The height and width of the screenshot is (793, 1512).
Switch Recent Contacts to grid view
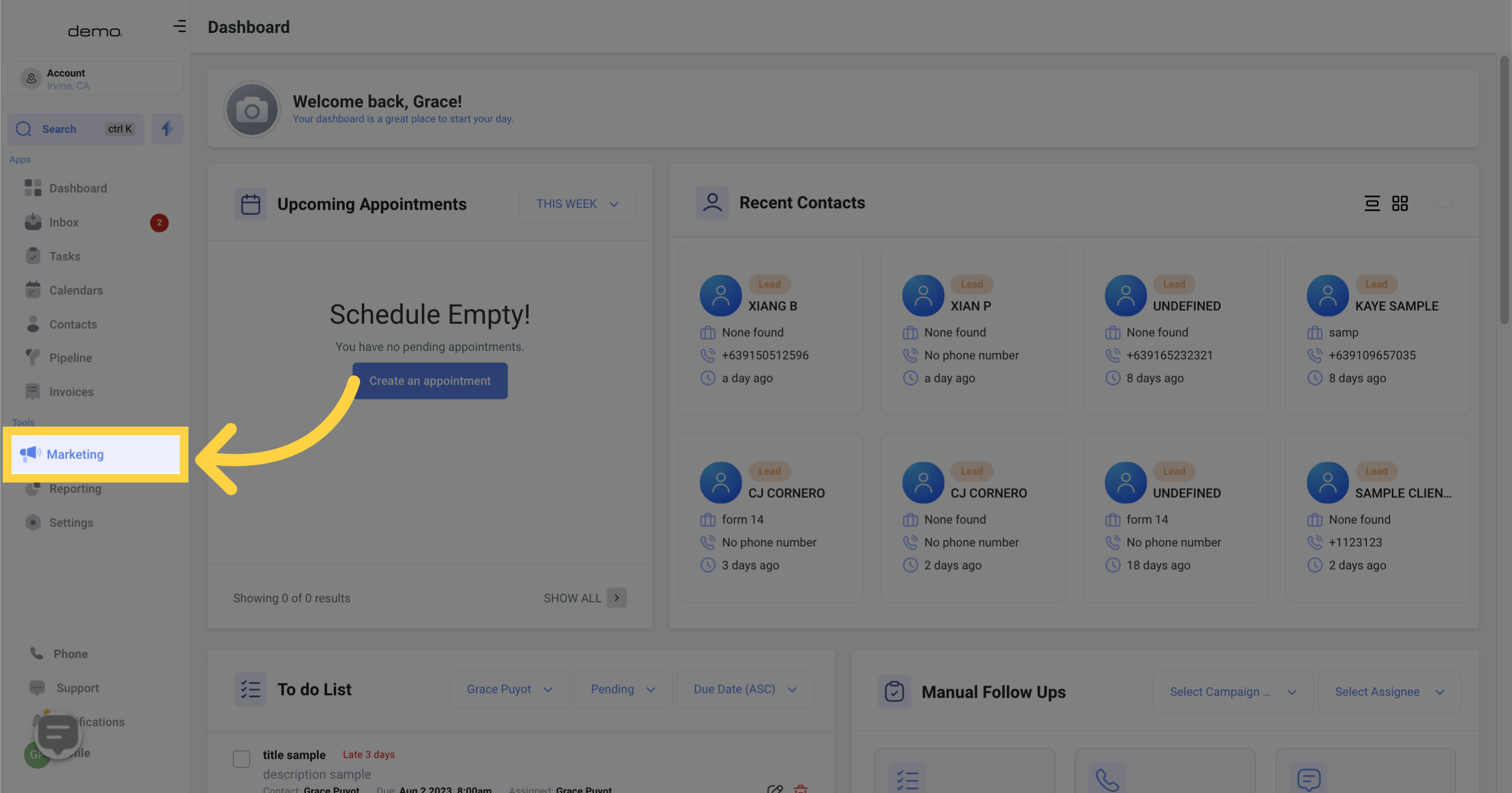pyautogui.click(x=1400, y=203)
